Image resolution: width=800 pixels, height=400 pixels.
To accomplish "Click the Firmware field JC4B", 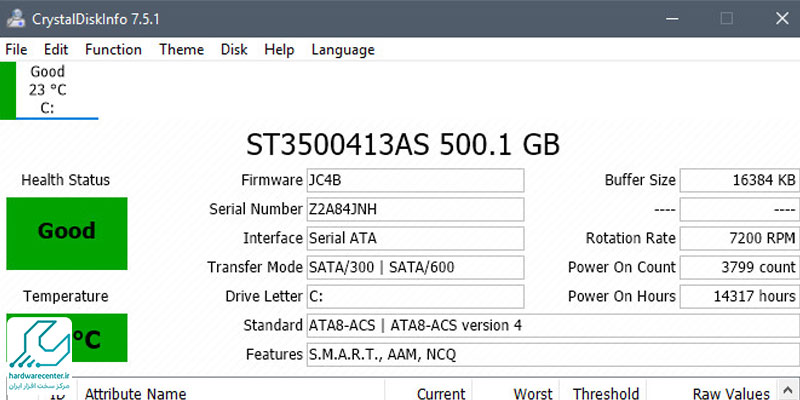I will click(415, 180).
